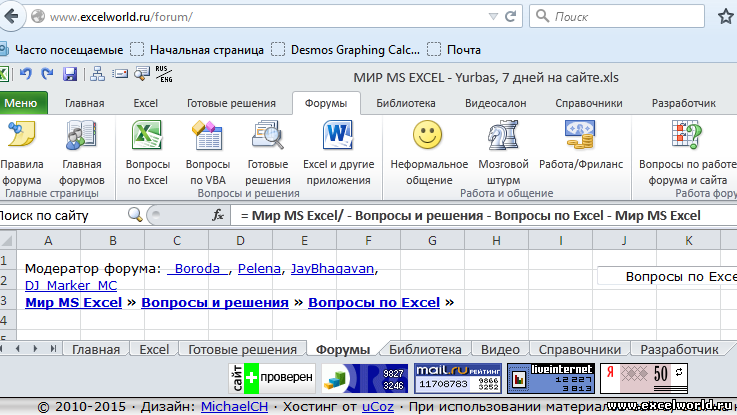Switch to the Видео sheet tab
The width and height of the screenshot is (737, 415).
pos(500,349)
